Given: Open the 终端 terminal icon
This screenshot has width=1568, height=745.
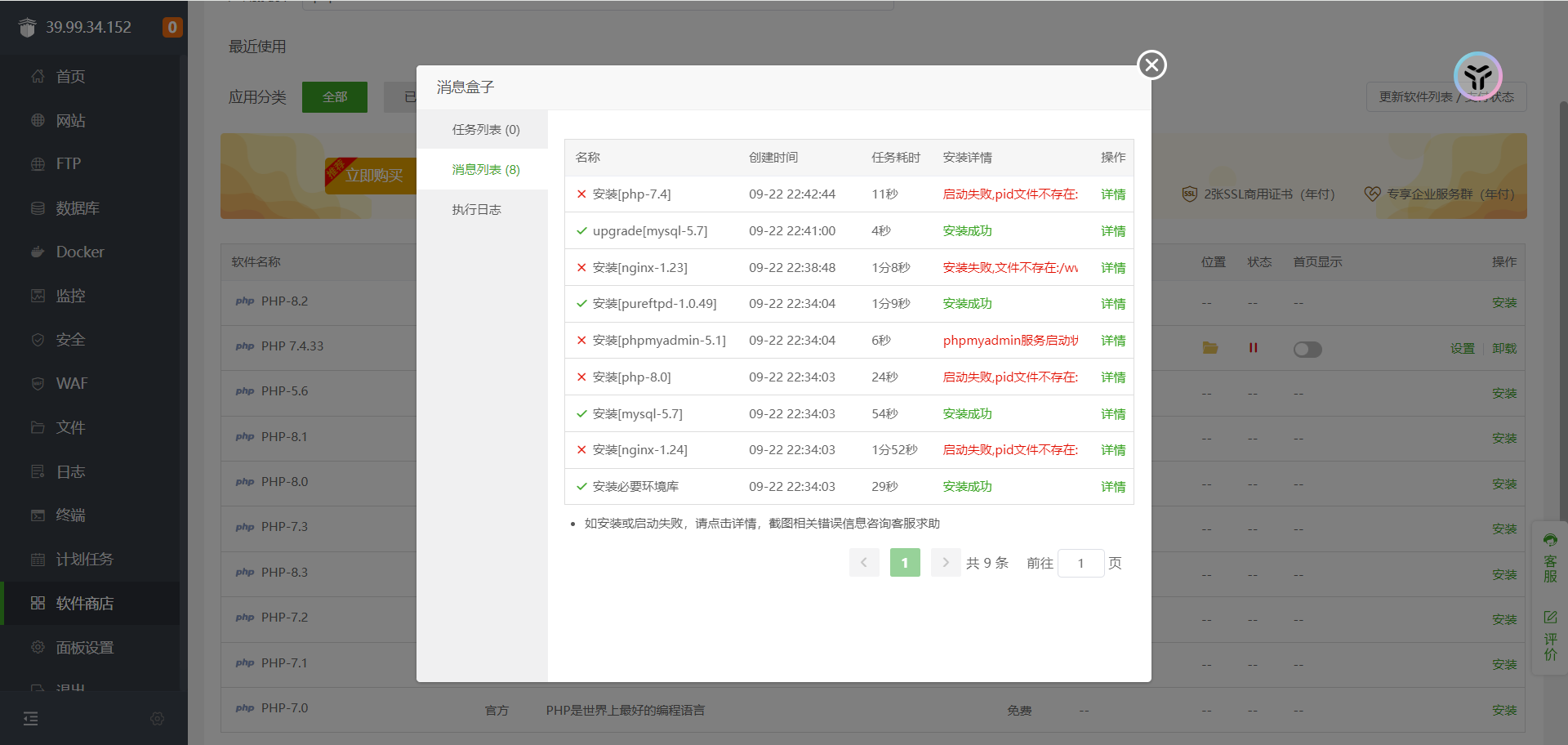Looking at the screenshot, I should (38, 515).
